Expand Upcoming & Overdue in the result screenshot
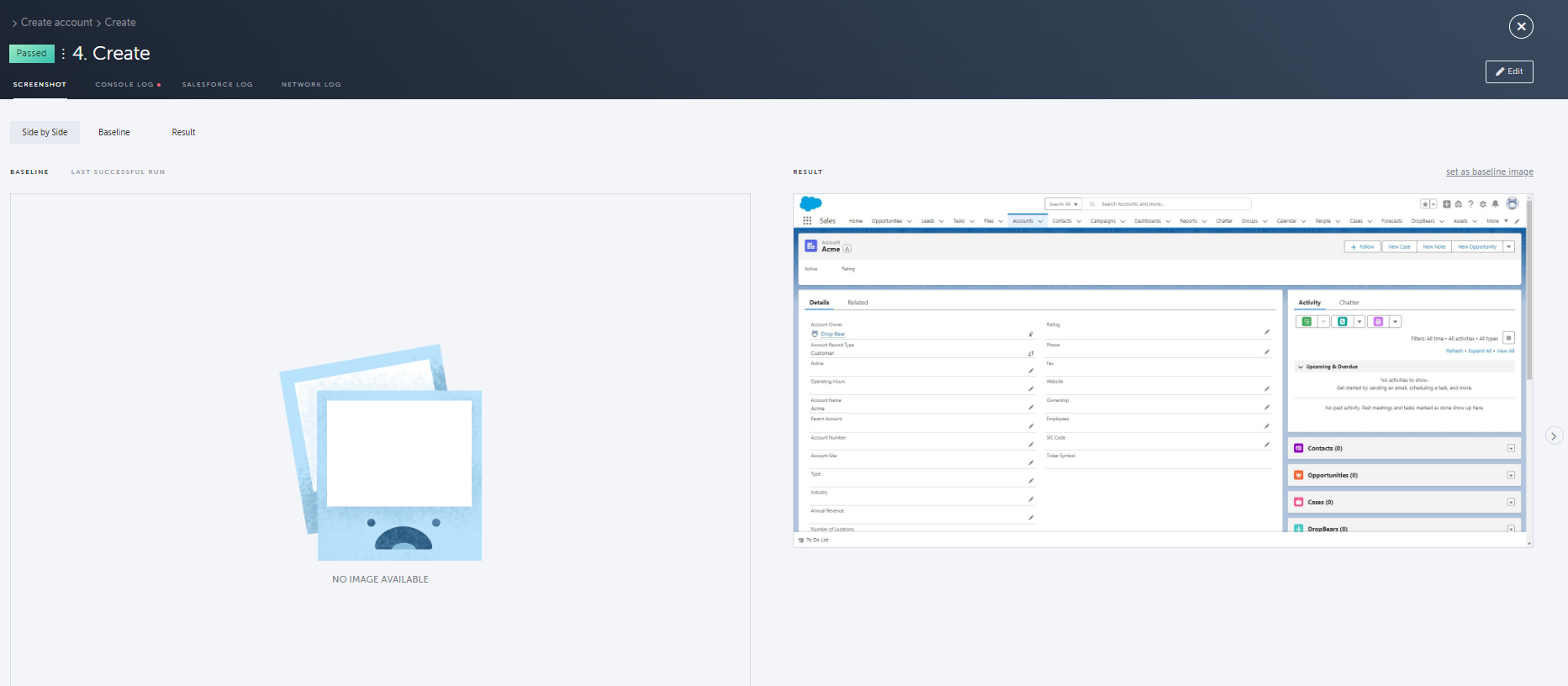The height and width of the screenshot is (686, 1568). pos(1301,367)
